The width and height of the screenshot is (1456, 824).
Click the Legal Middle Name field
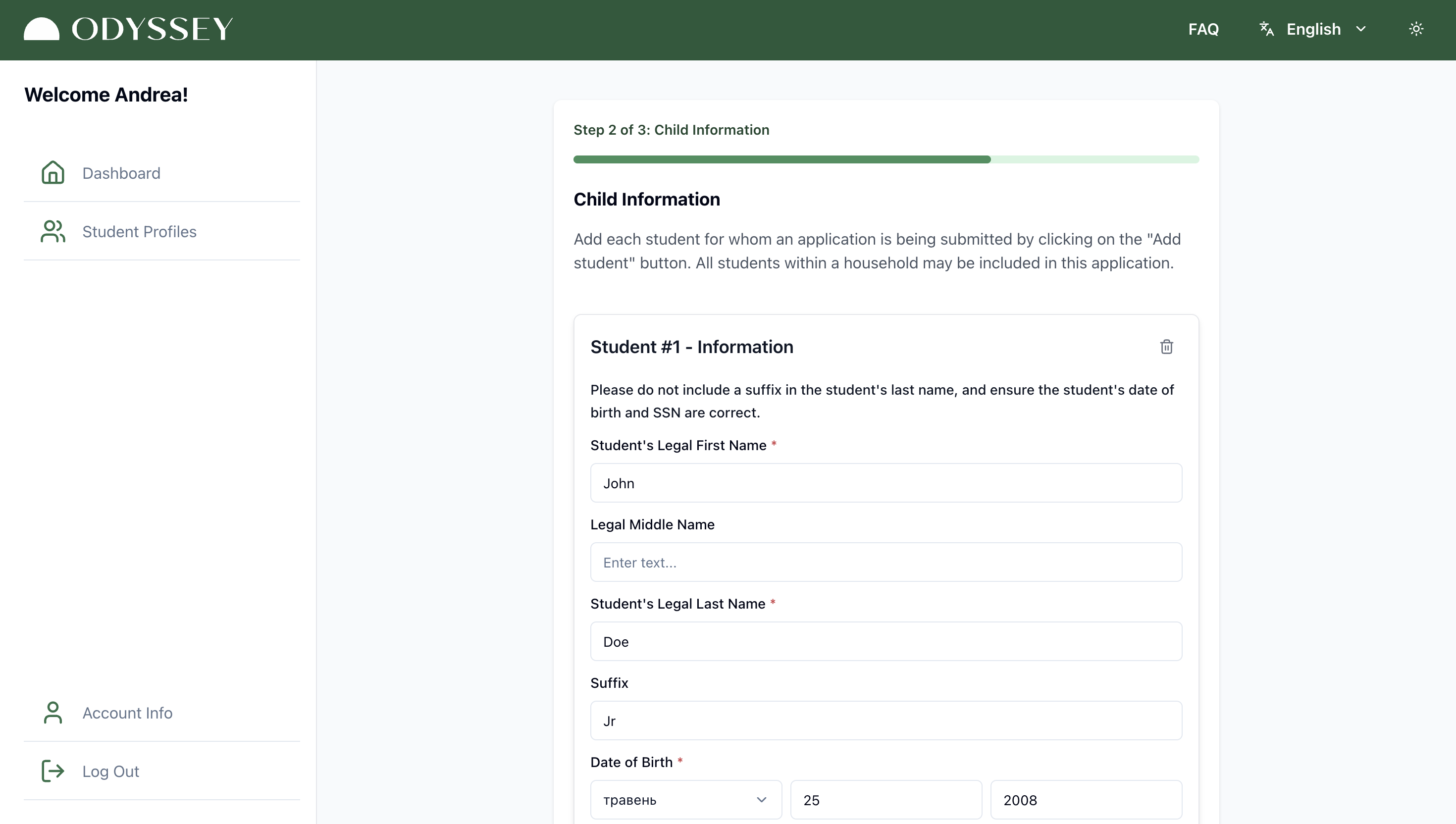tap(886, 562)
